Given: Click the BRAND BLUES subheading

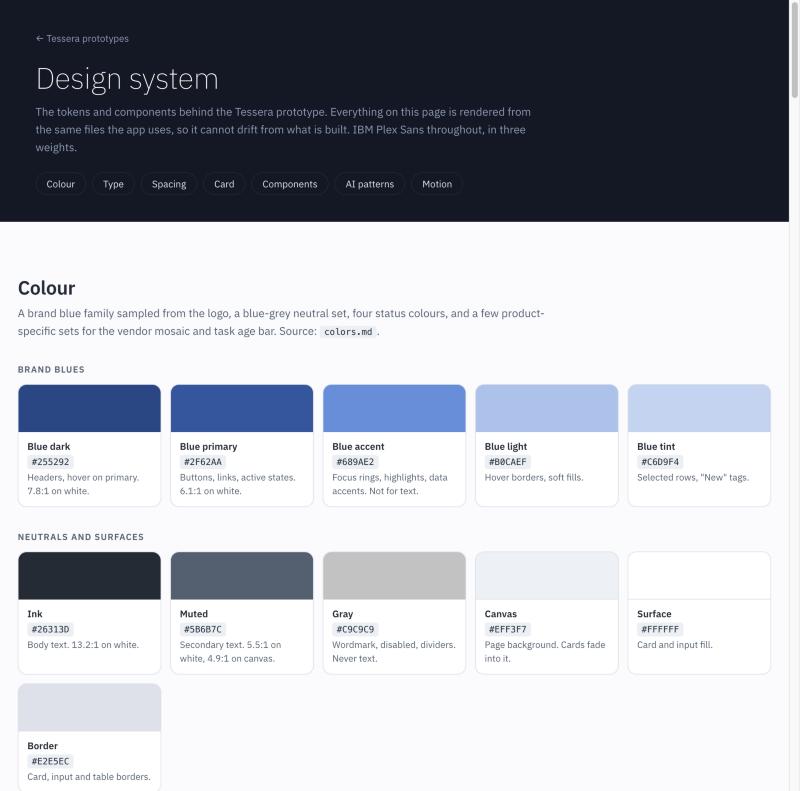Looking at the screenshot, I should 51,369.
